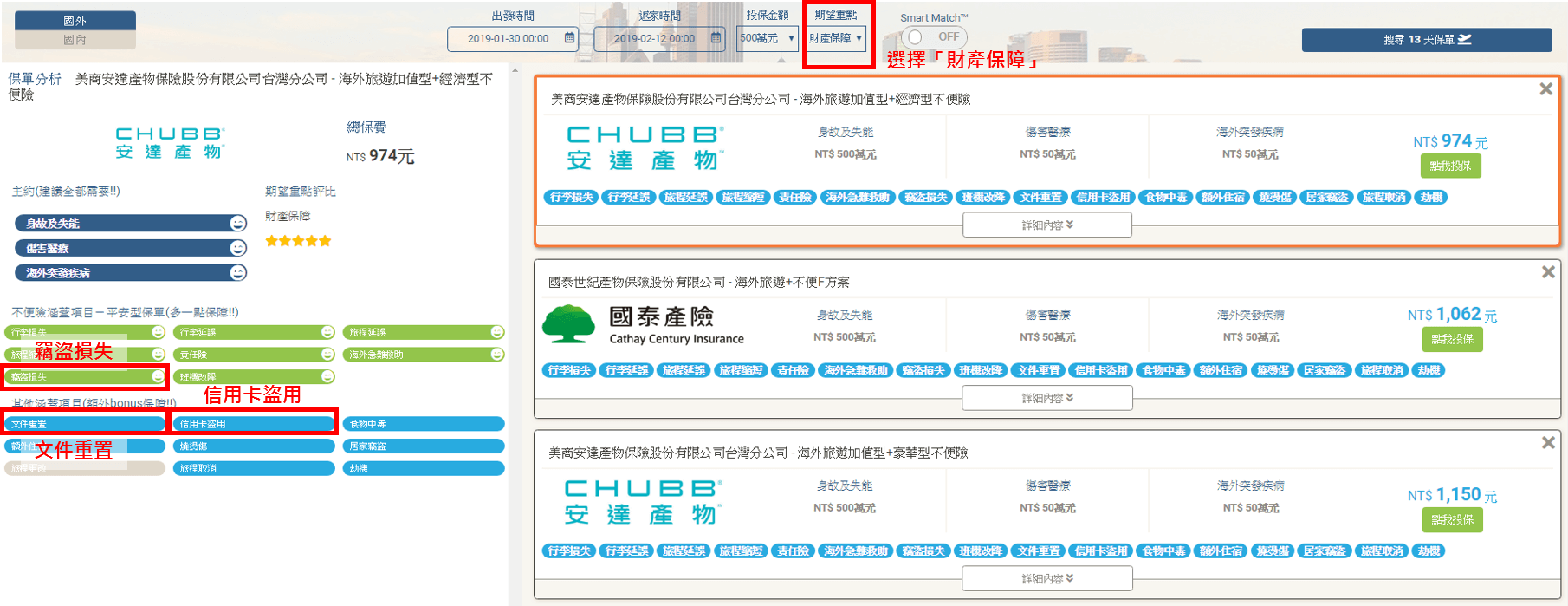
Task: Click the 劫機 blue coverage bar
Action: [x=424, y=468]
